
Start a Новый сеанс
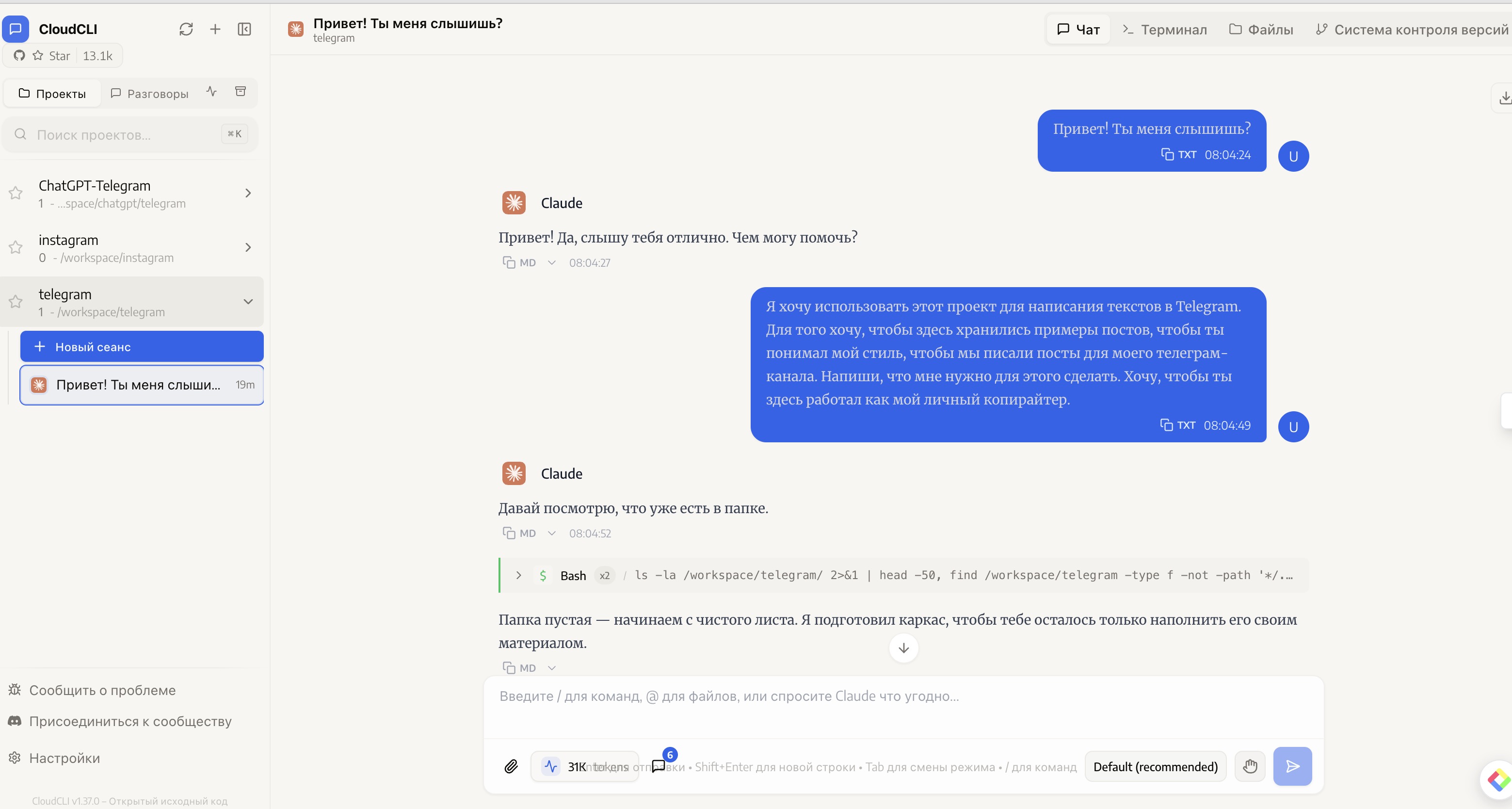(x=142, y=346)
